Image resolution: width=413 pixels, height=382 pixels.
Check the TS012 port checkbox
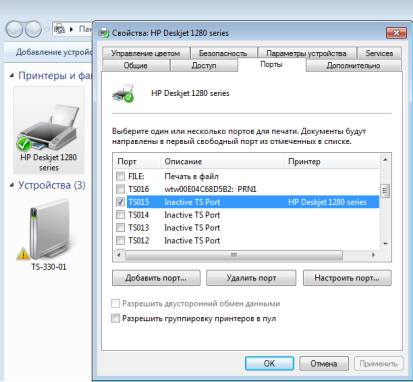tap(120, 240)
